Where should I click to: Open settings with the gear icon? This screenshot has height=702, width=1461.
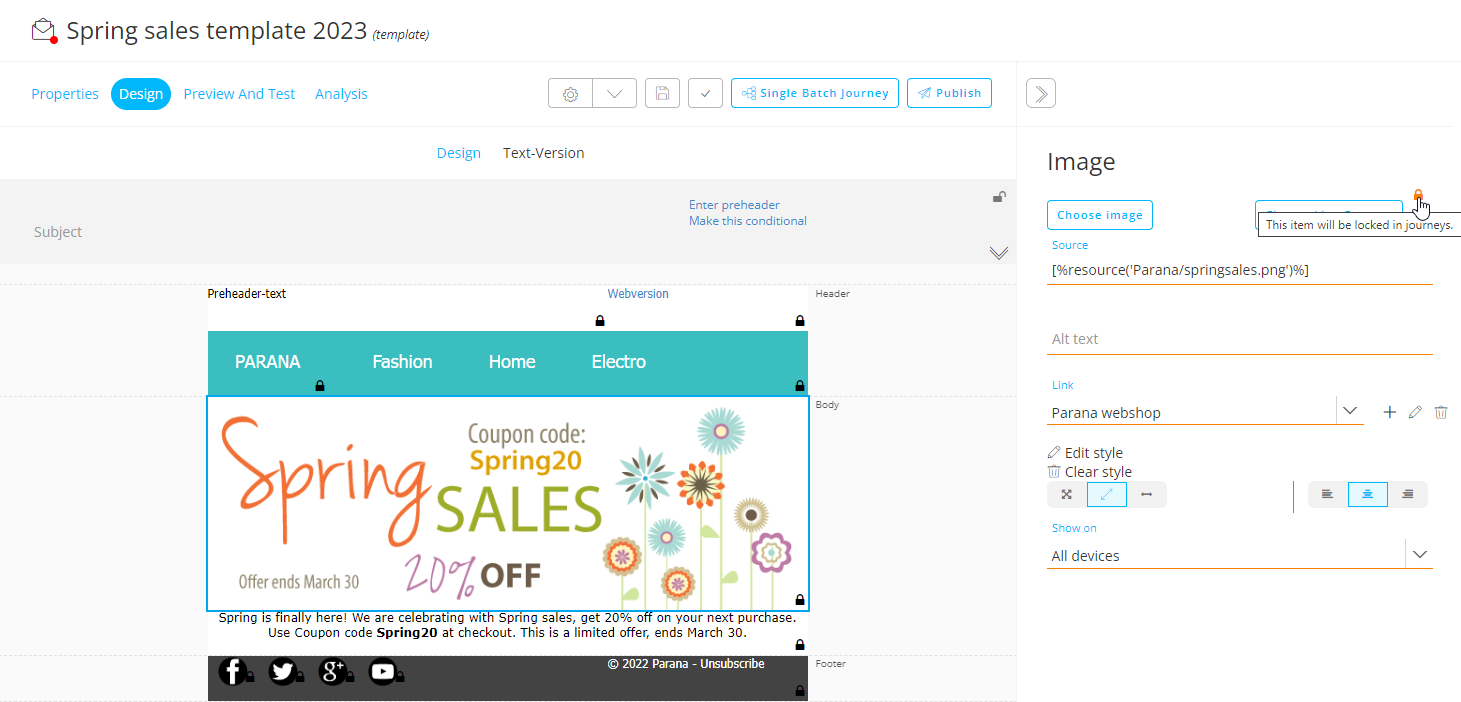[570, 93]
